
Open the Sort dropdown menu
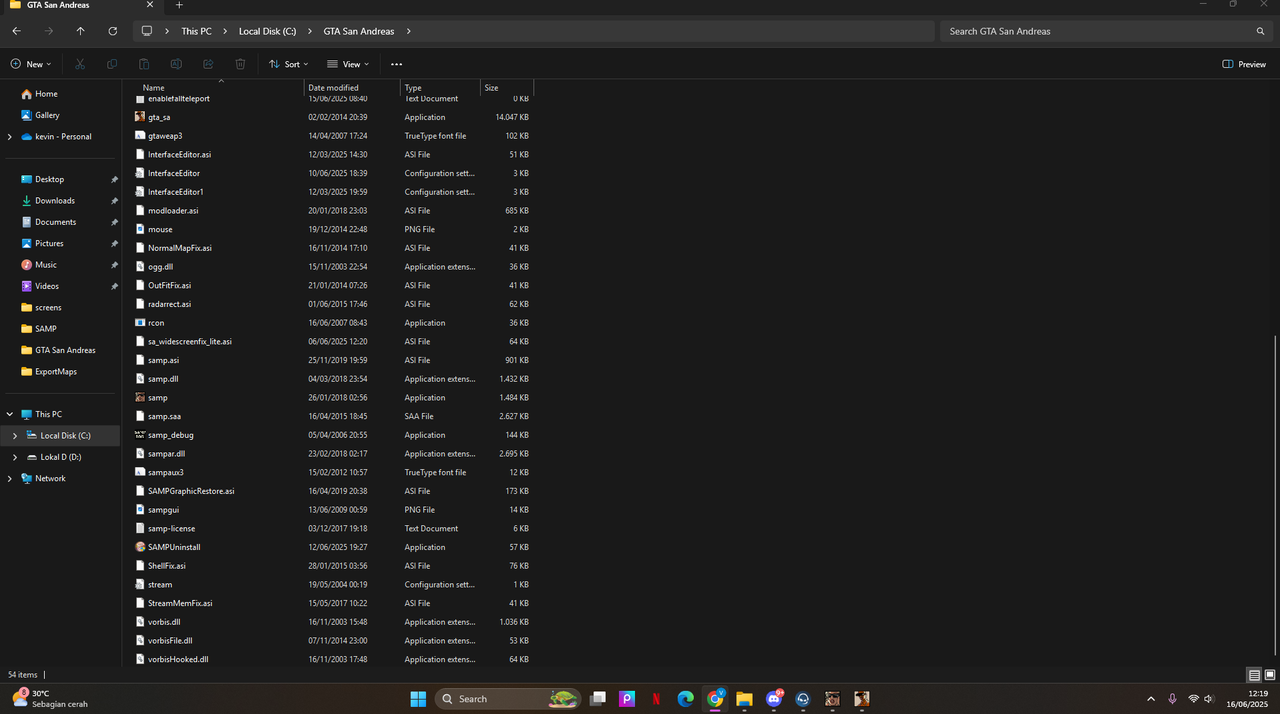point(288,64)
